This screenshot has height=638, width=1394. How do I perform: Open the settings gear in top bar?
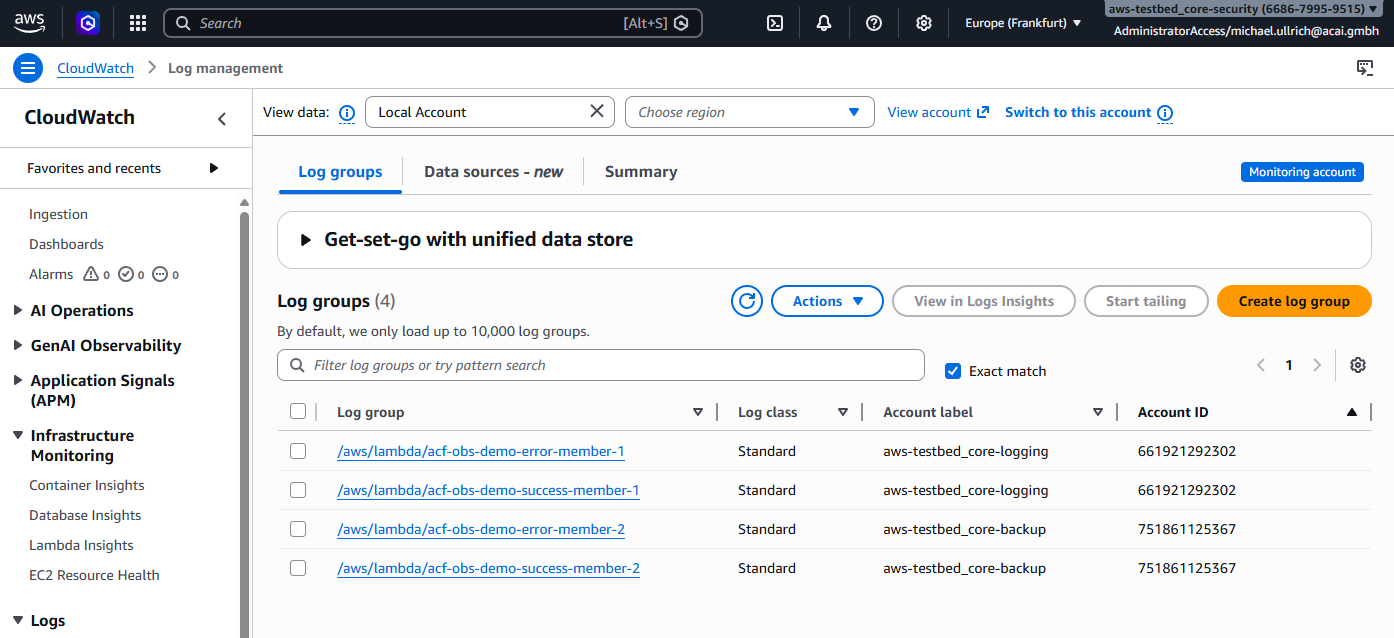[924, 23]
